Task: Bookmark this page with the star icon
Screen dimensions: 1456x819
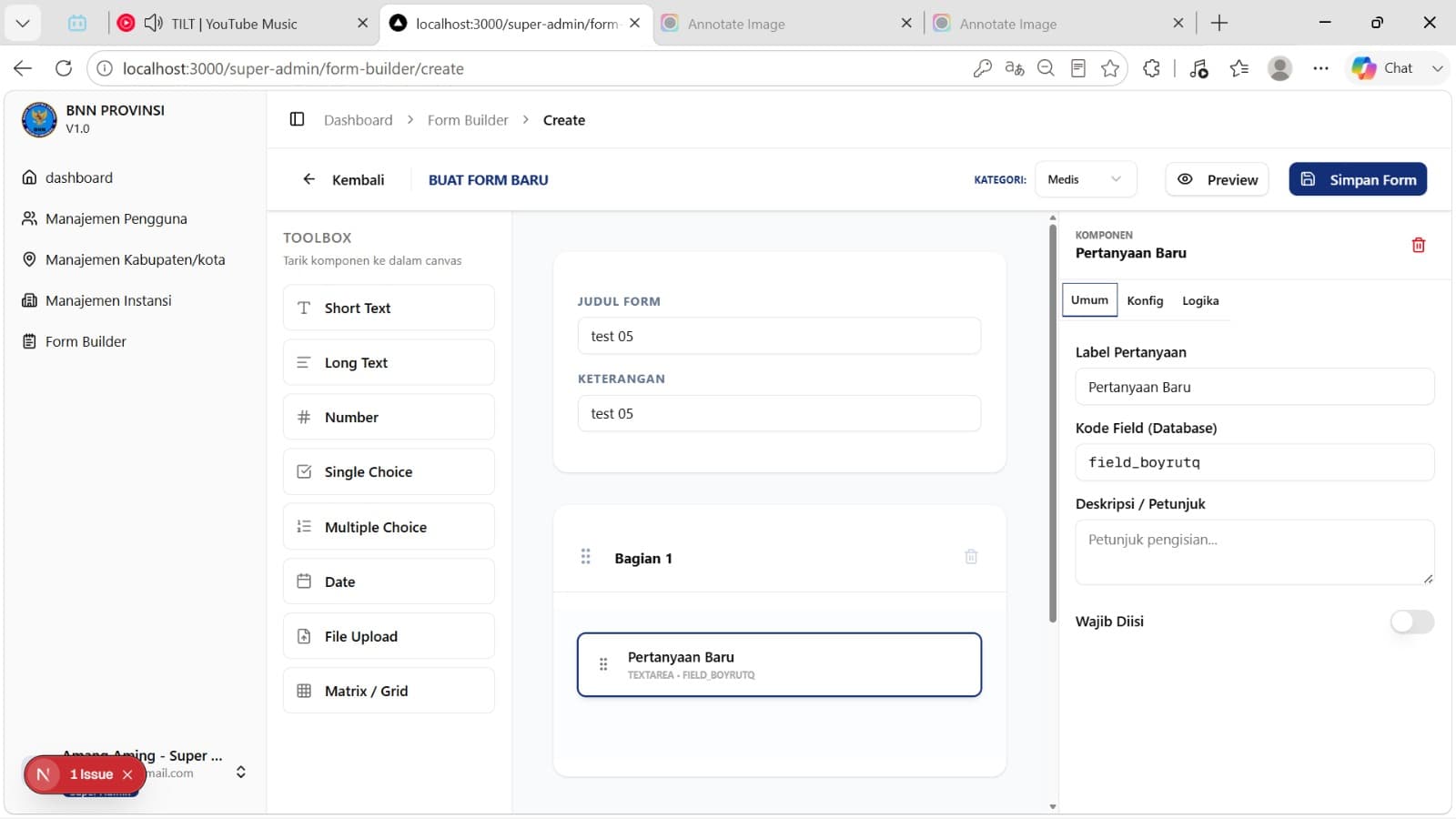Action: point(1110,68)
